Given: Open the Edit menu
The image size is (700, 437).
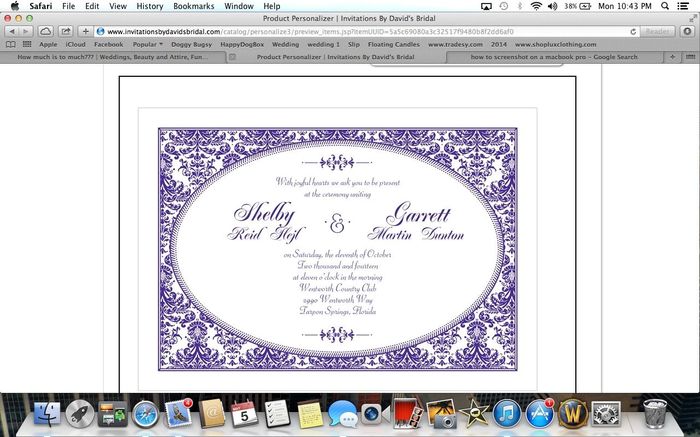Looking at the screenshot, I should click(x=92, y=6).
